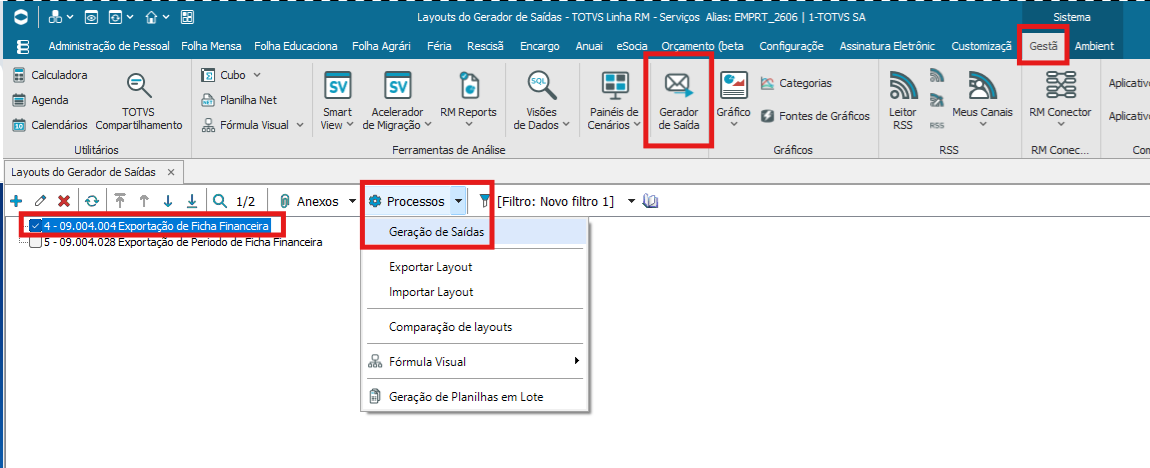1150x468 pixels.
Task: Open Folha Mensal tab
Action: pyautogui.click(x=210, y=45)
